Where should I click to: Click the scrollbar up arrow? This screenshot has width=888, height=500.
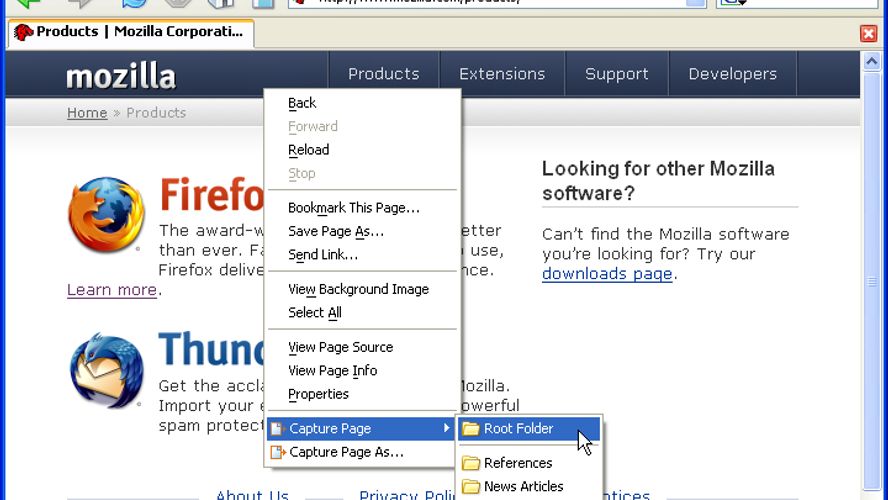pyautogui.click(x=872, y=61)
